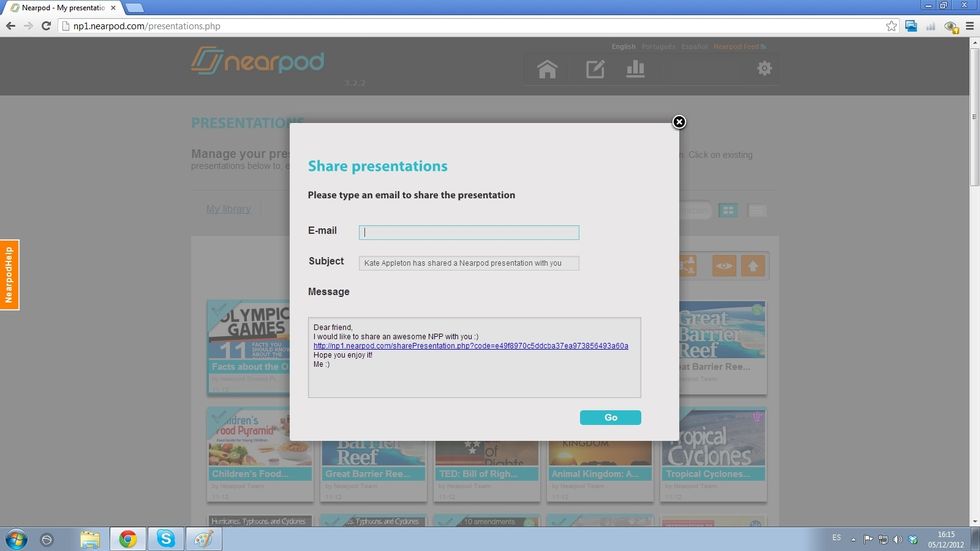The width and height of the screenshot is (980, 551).
Task: Click the Chrome taskbar icon
Action: [x=128, y=539]
